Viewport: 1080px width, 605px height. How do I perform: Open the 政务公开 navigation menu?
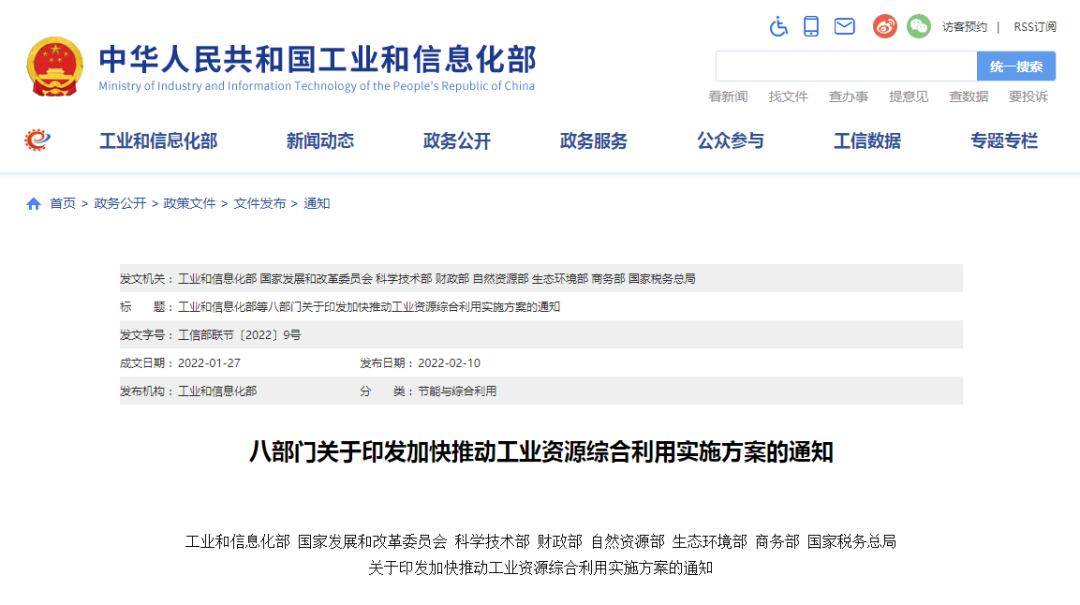[456, 141]
